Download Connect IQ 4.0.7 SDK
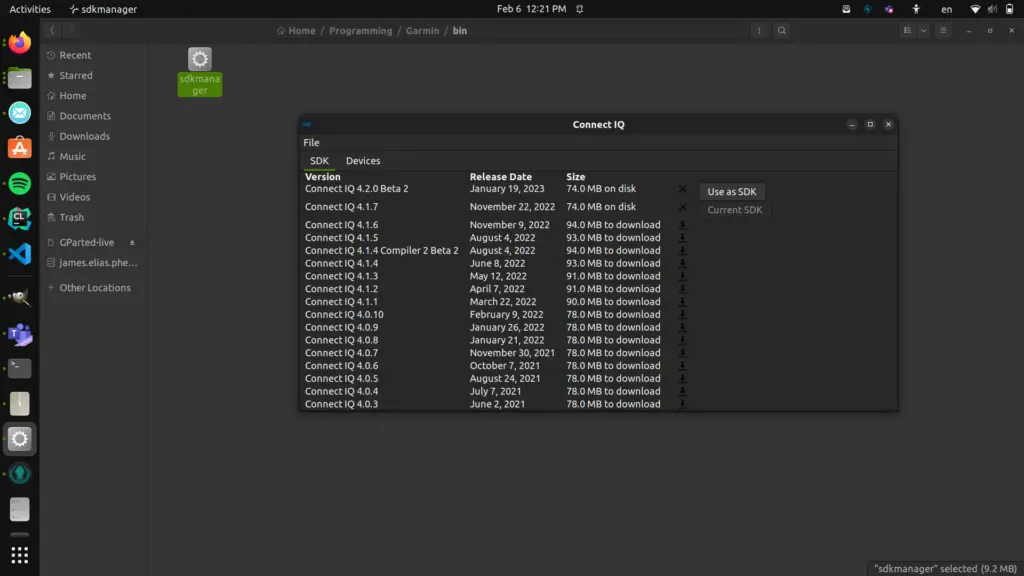This screenshot has height=576, width=1024. coord(682,353)
